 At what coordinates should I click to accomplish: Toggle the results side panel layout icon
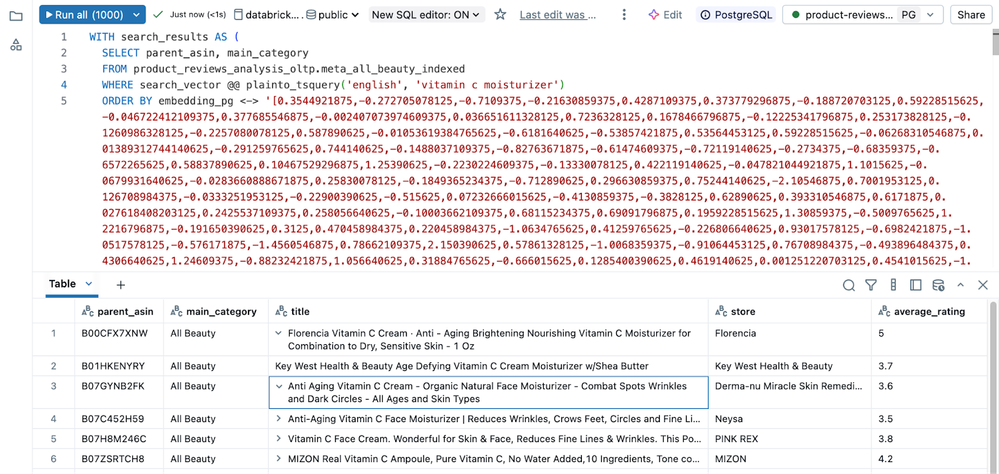coord(916,285)
